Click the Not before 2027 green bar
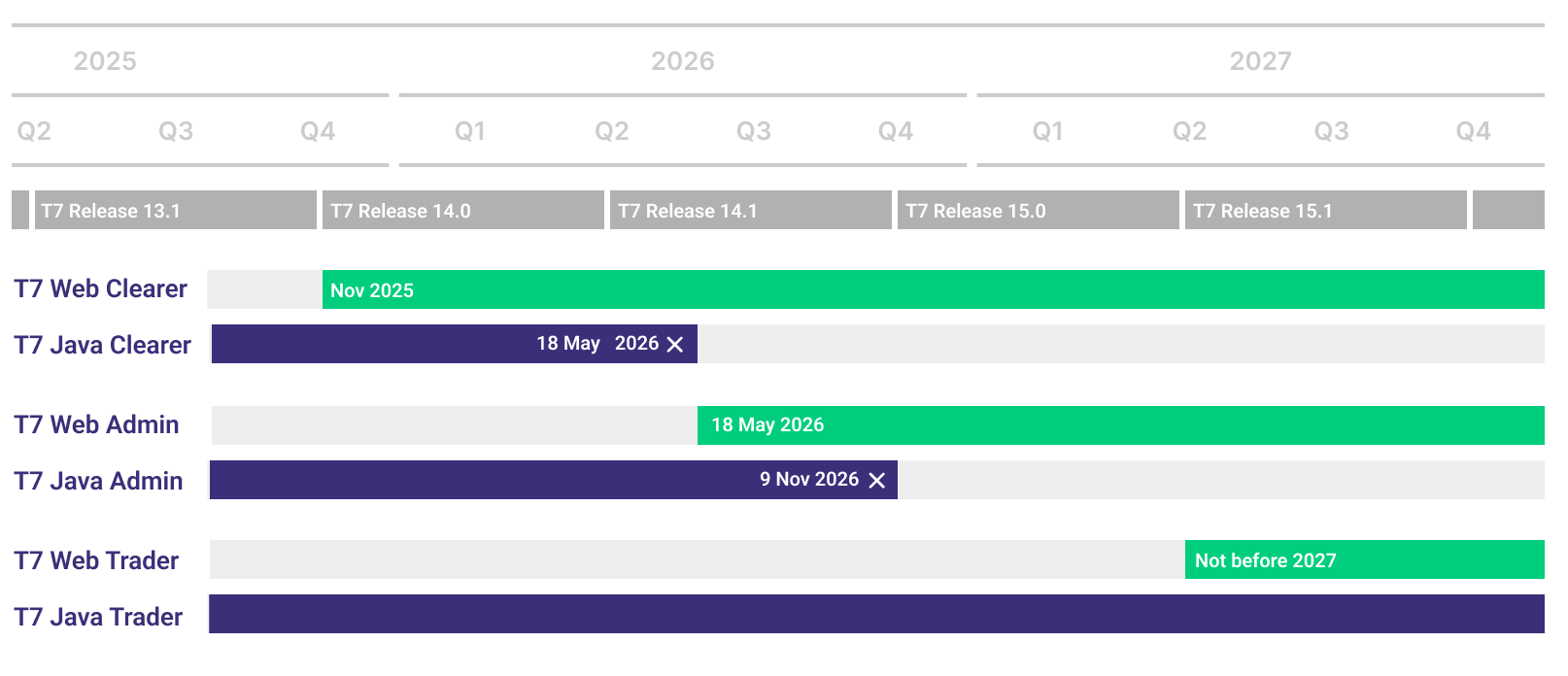This screenshot has width=1568, height=676. point(1364,560)
